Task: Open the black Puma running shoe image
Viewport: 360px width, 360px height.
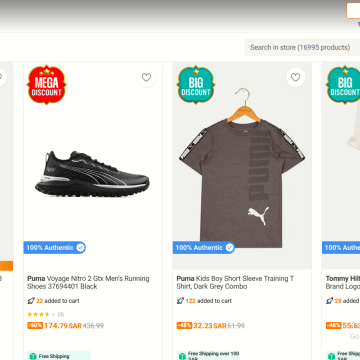Action: (92, 174)
